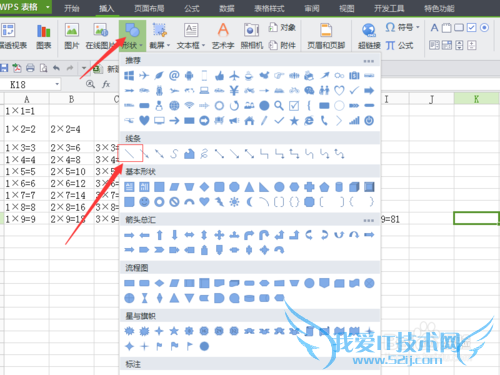The height and width of the screenshot is (375, 500).
Task: Select the cross plus basic shape
Action: click(309, 187)
